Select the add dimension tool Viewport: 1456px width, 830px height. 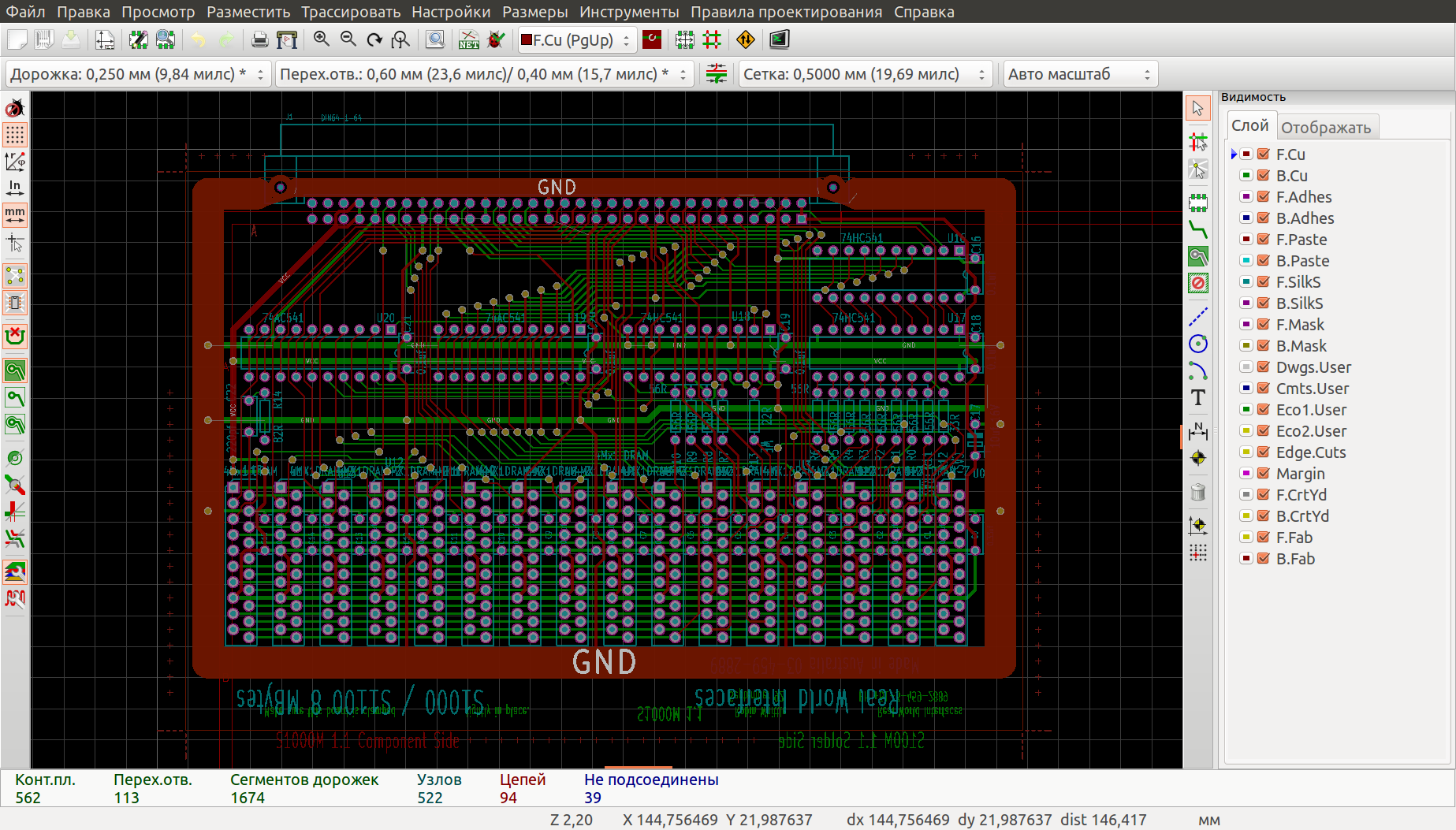coord(1197,430)
